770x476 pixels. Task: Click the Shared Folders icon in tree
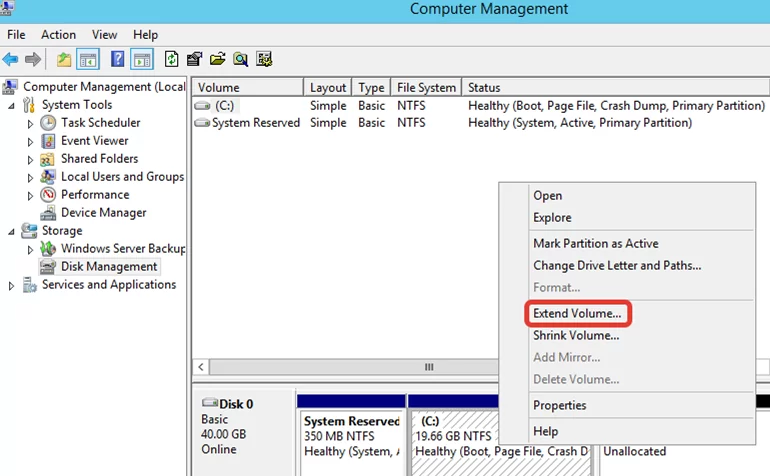(48, 159)
